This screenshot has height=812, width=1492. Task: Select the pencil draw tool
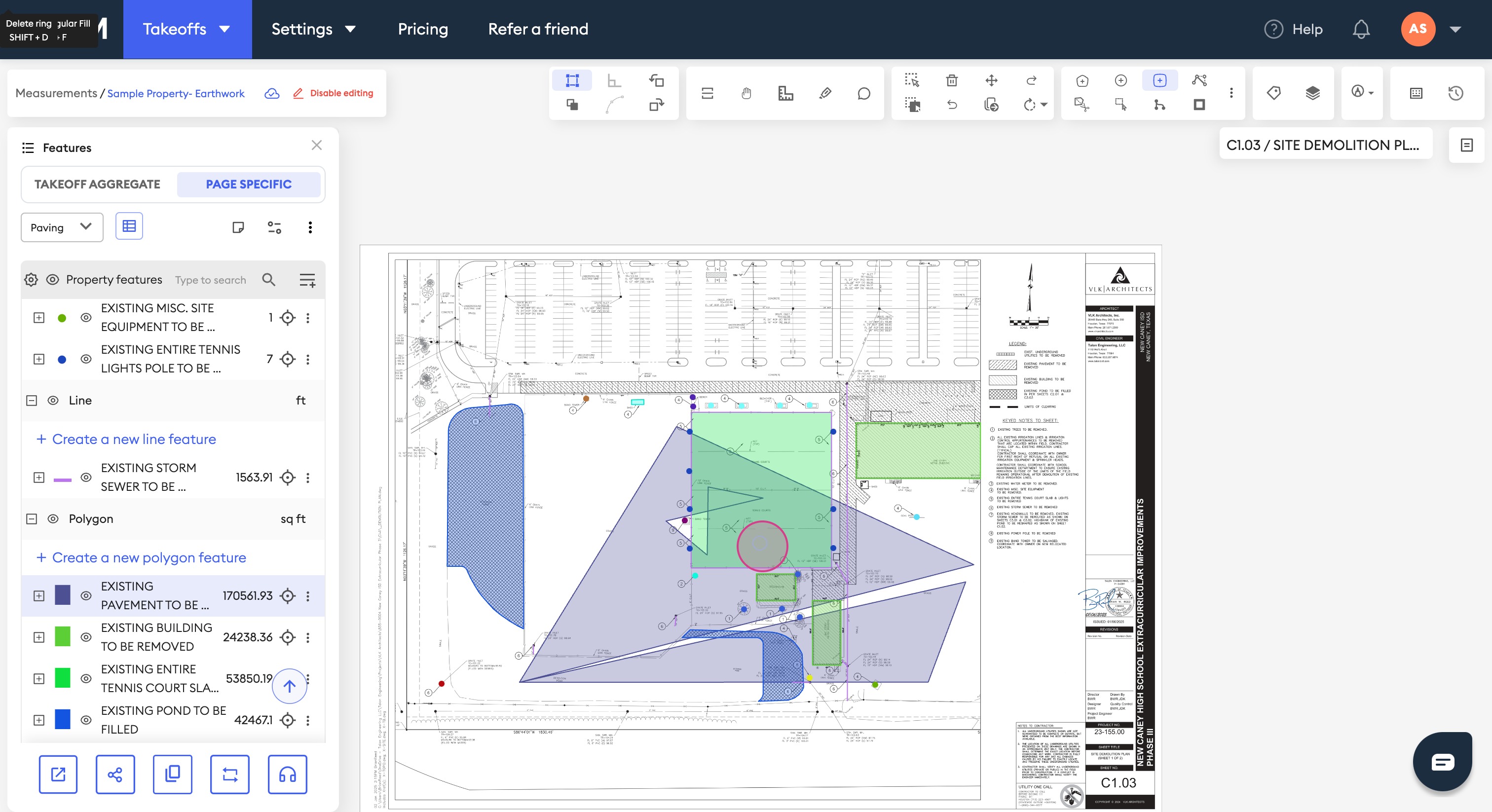[825, 93]
